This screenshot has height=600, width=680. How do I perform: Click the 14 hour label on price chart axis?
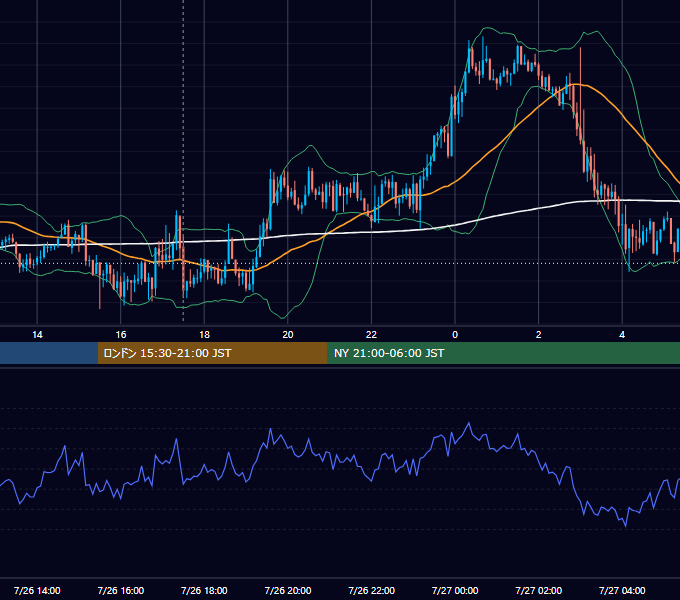37,335
